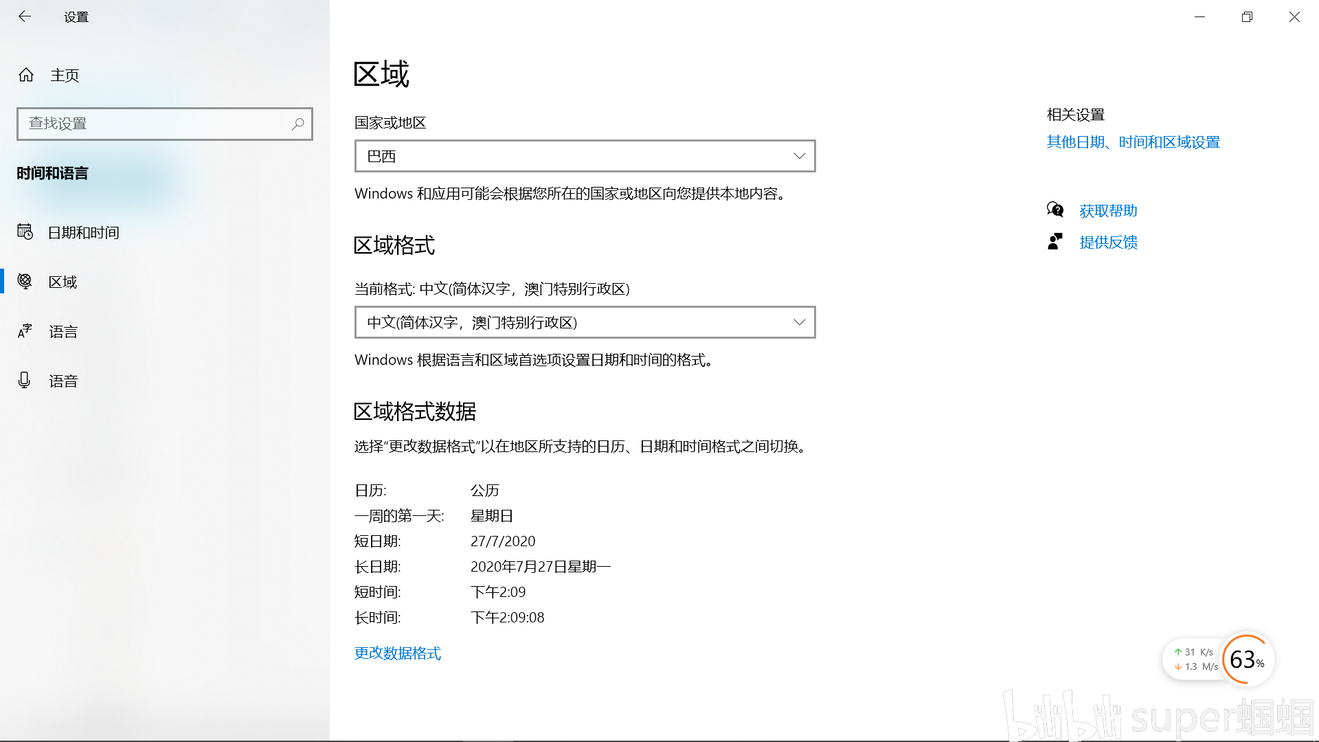Click the search magnifier icon

(297, 124)
